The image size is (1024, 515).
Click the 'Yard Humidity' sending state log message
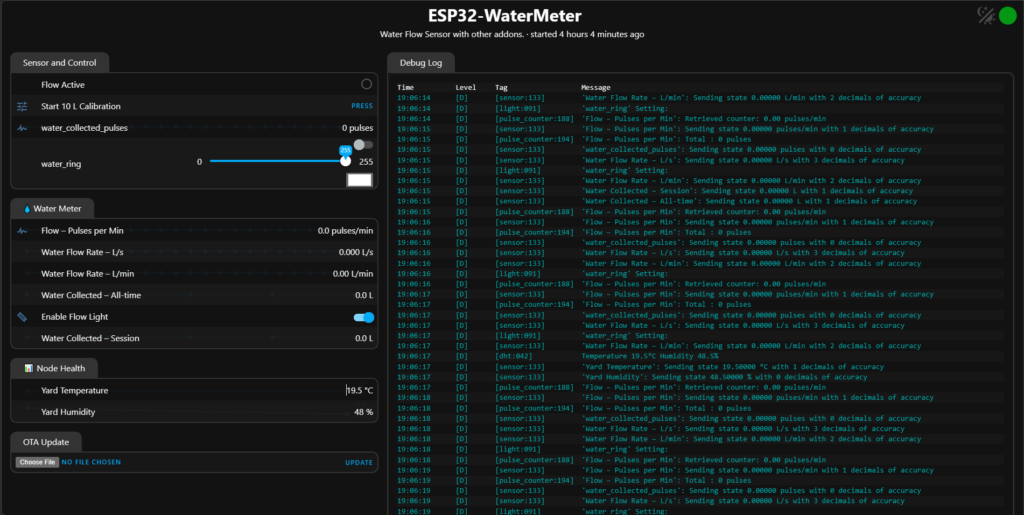pyautogui.click(x=724, y=377)
